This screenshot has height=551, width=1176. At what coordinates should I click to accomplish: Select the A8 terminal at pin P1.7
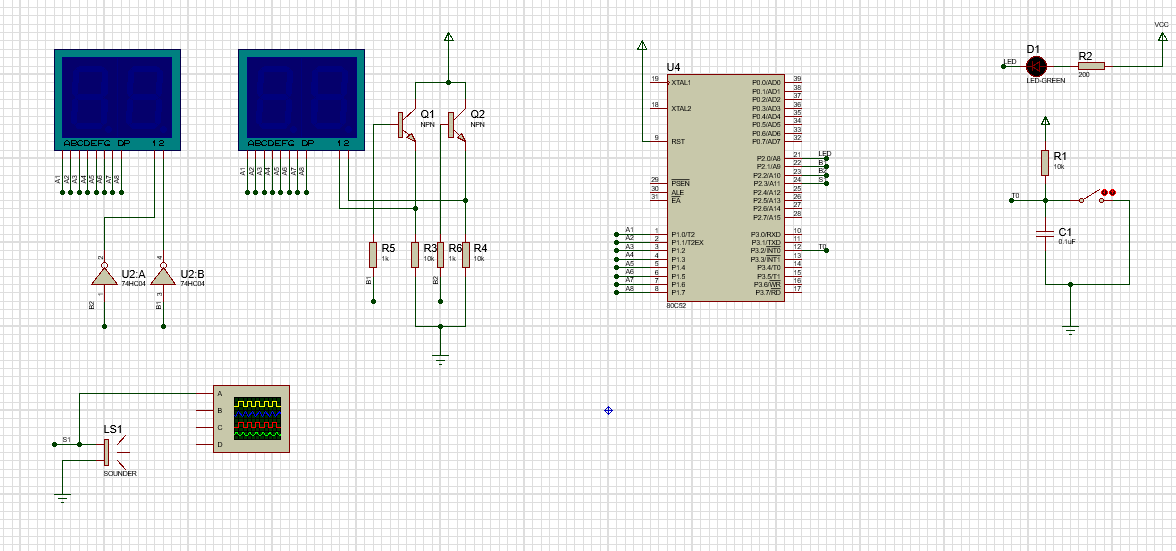616,292
